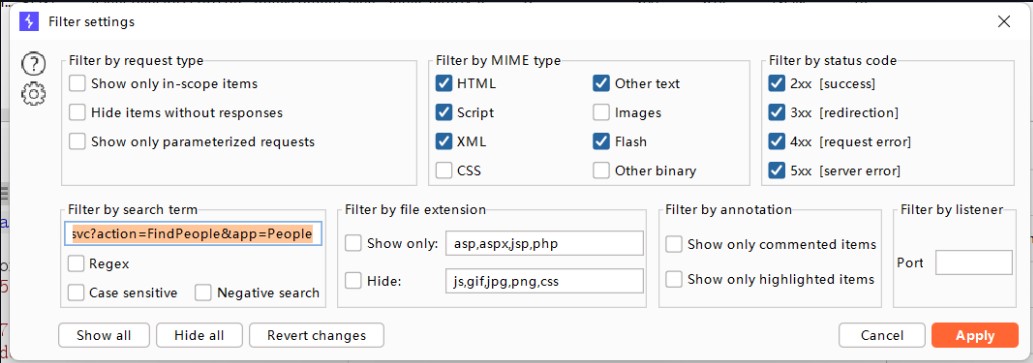
Task: Open the help question mark icon
Action: tap(34, 64)
